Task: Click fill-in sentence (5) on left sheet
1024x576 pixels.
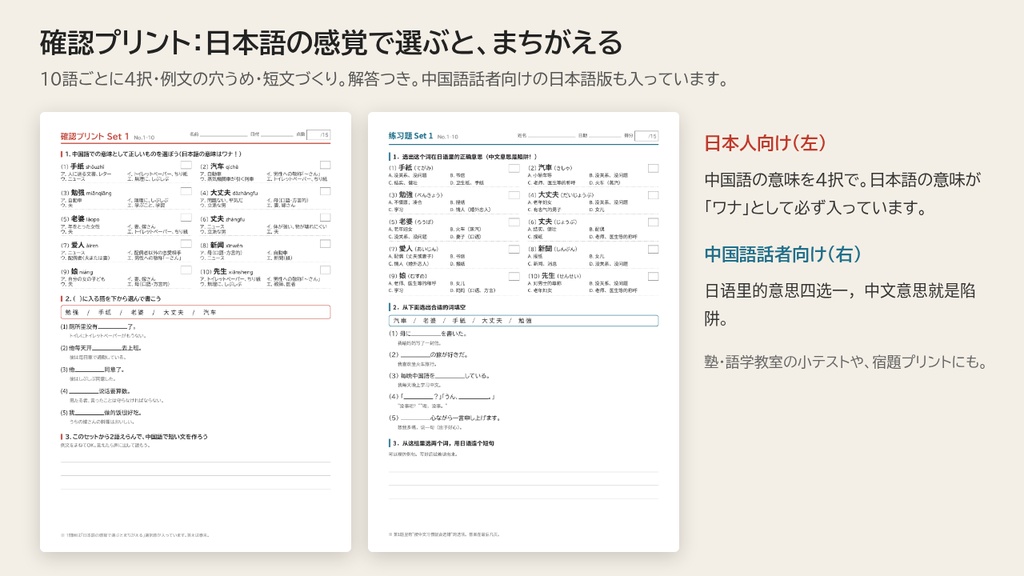Action: (101, 413)
